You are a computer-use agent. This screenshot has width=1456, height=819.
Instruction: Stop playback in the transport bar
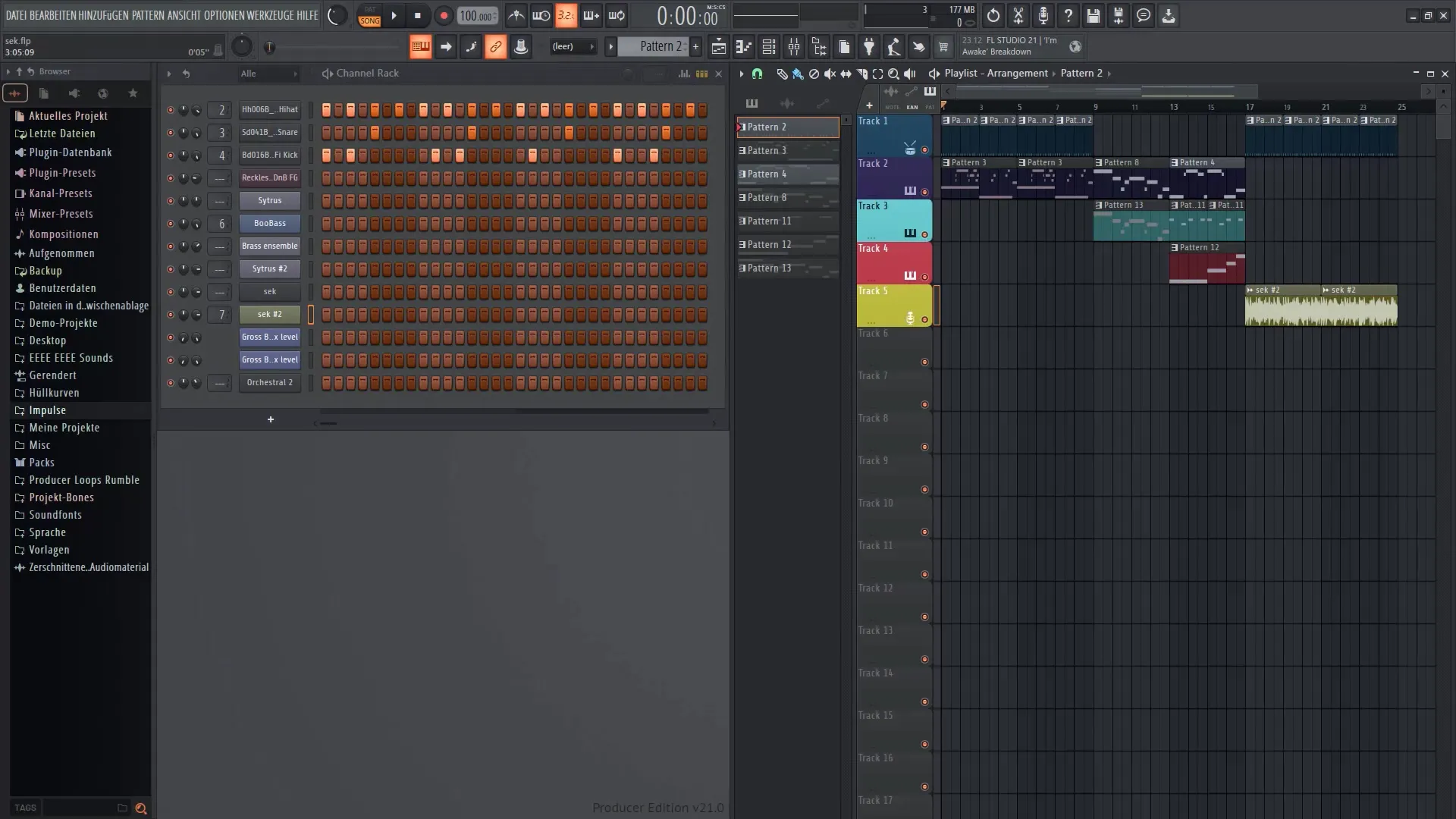coord(418,15)
